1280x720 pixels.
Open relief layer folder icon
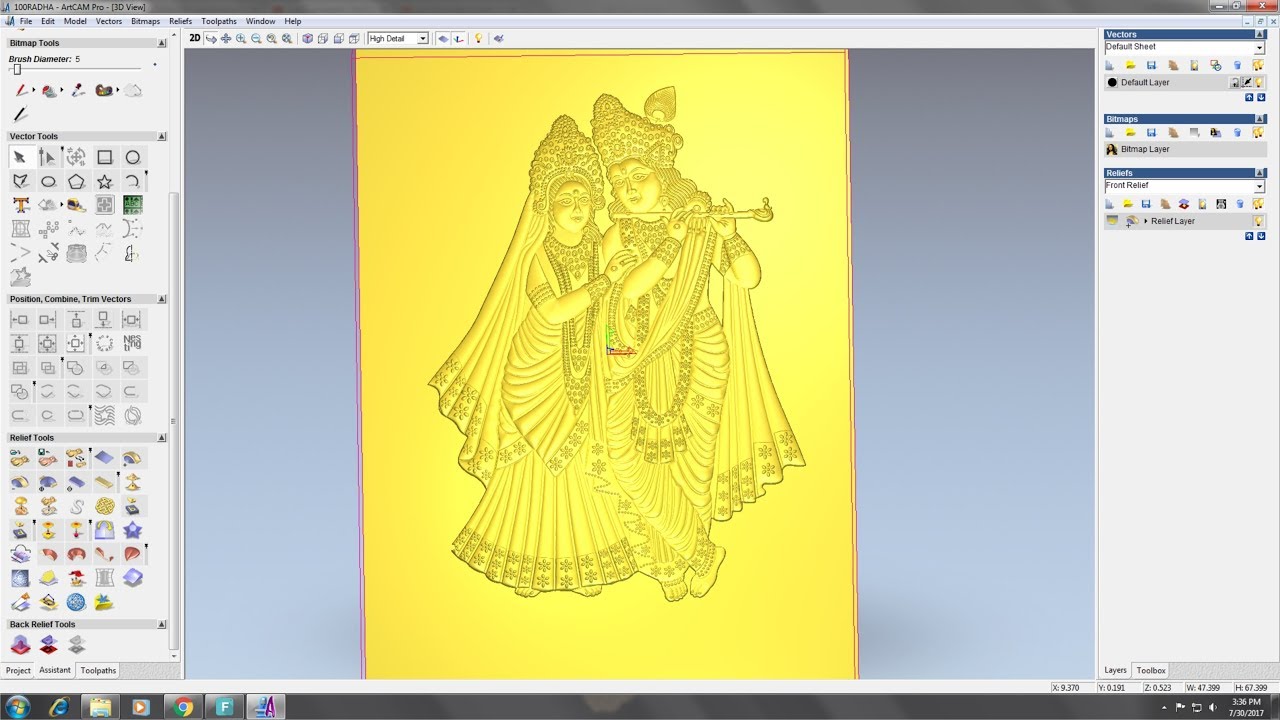1130,204
